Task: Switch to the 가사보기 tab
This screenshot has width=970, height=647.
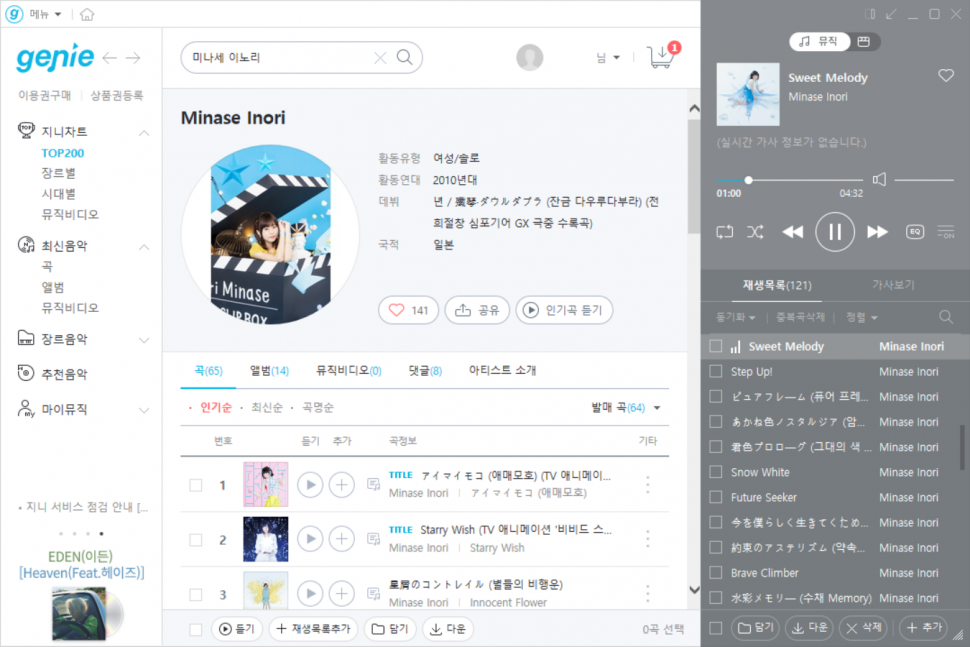Action: click(893, 285)
